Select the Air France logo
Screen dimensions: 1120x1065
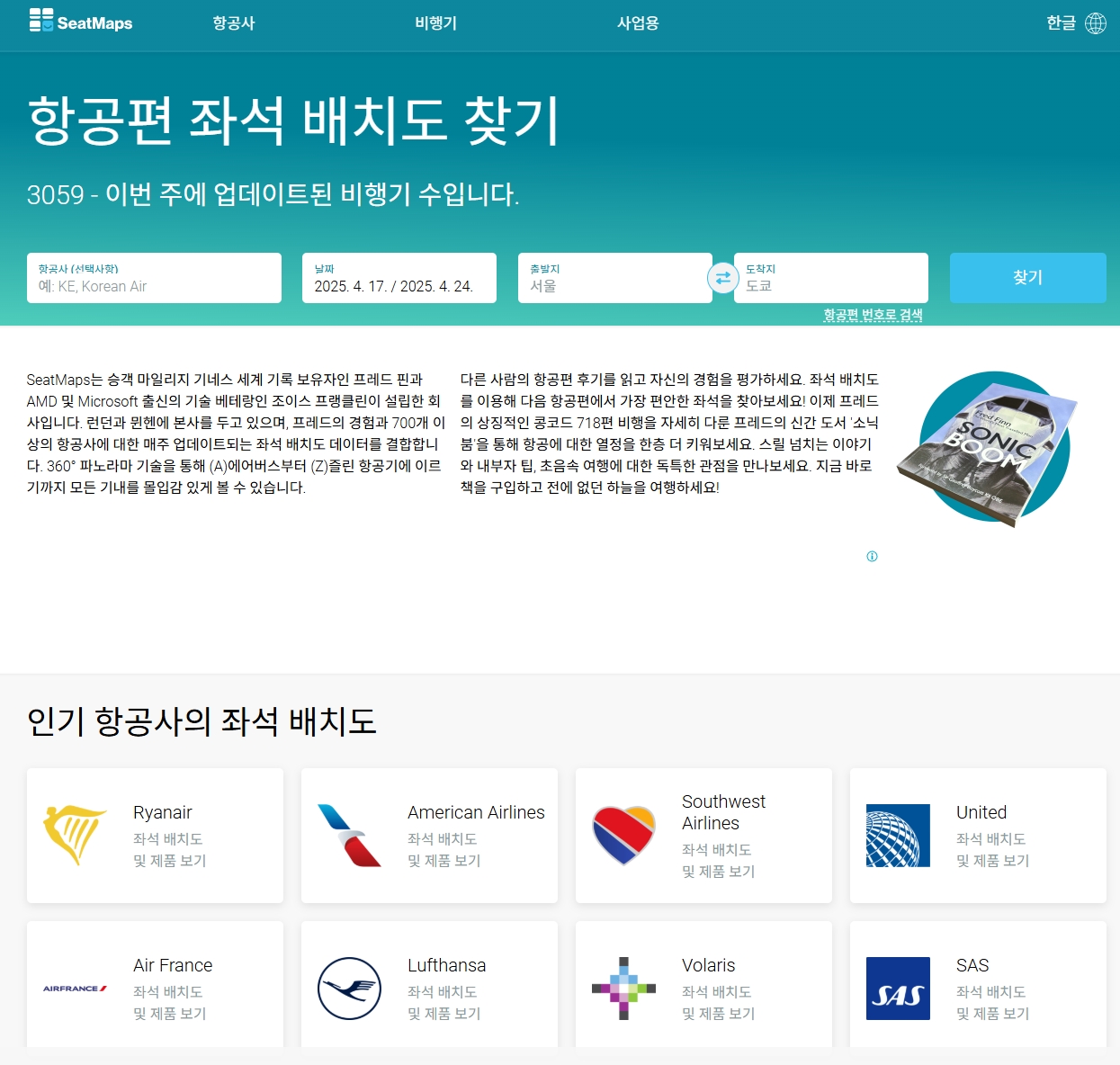pos(76,988)
